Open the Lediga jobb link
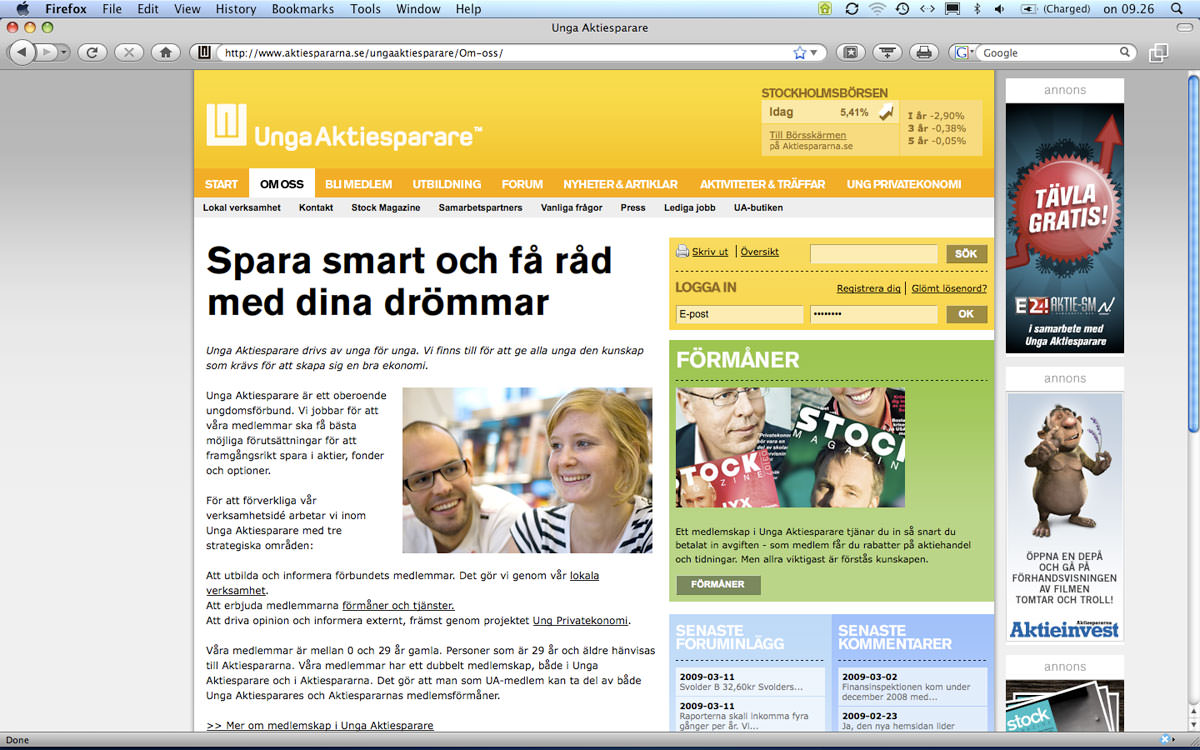The width and height of the screenshot is (1200, 750). pos(690,208)
